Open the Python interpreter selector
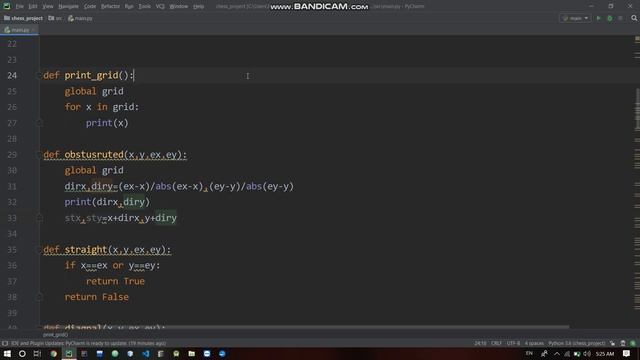 (x=576, y=344)
